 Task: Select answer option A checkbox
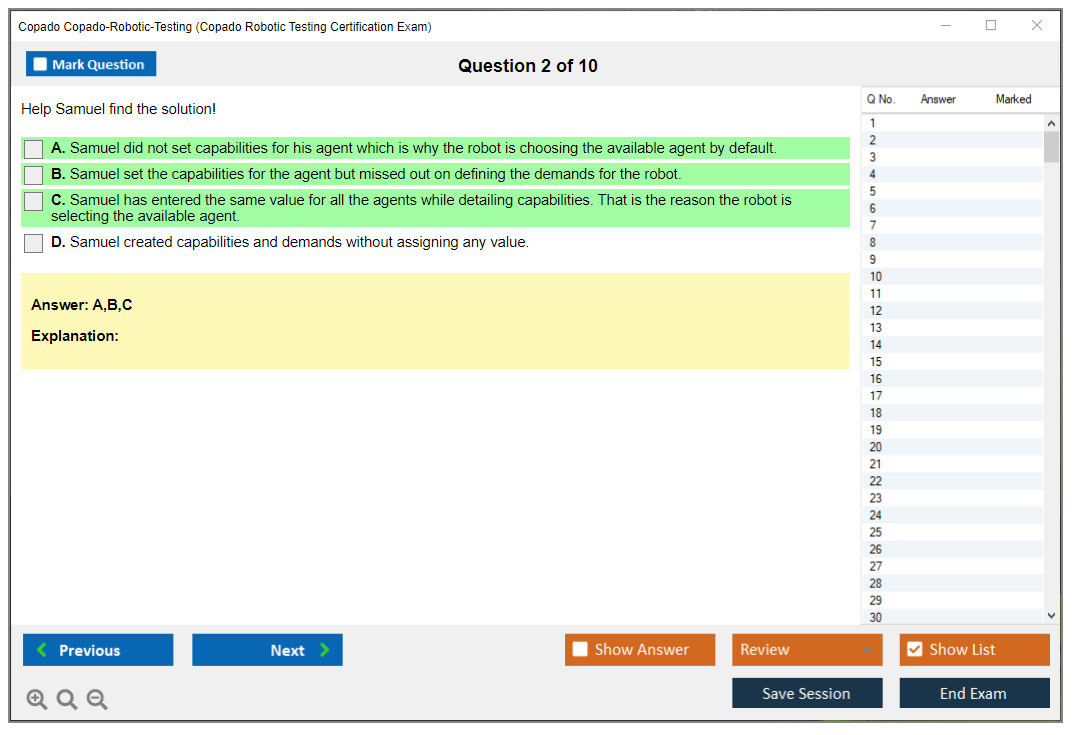tap(34, 149)
